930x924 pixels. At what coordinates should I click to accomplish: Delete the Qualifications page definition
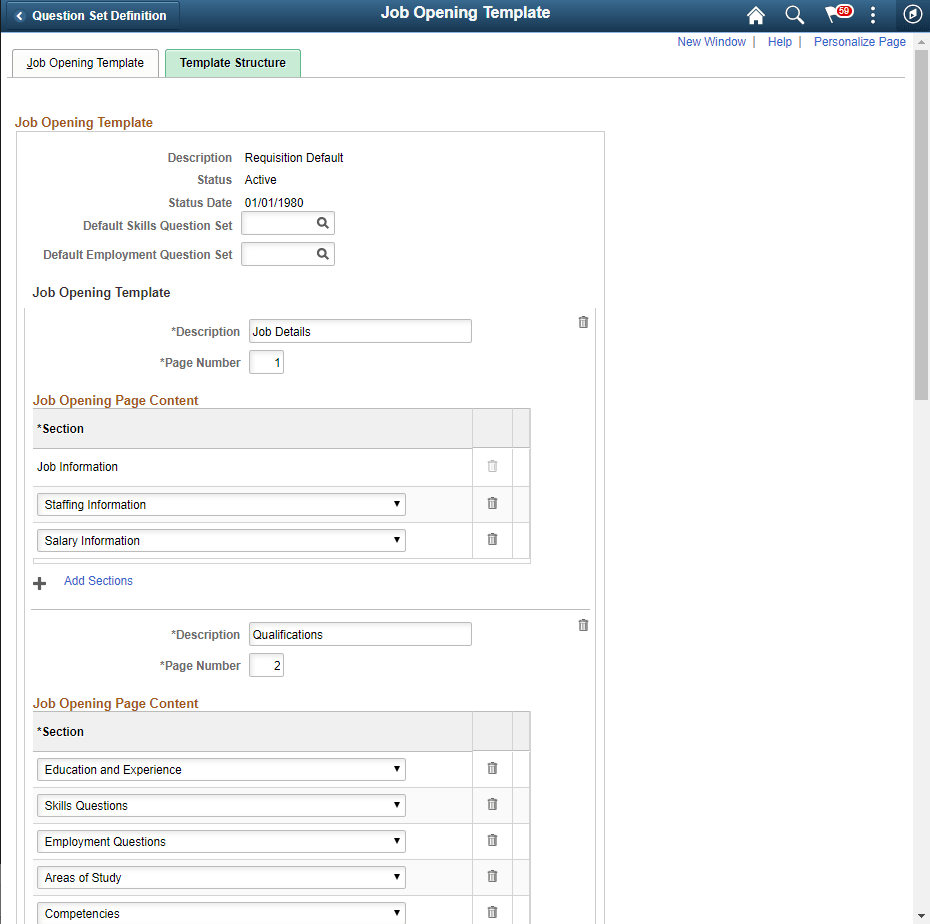(583, 624)
